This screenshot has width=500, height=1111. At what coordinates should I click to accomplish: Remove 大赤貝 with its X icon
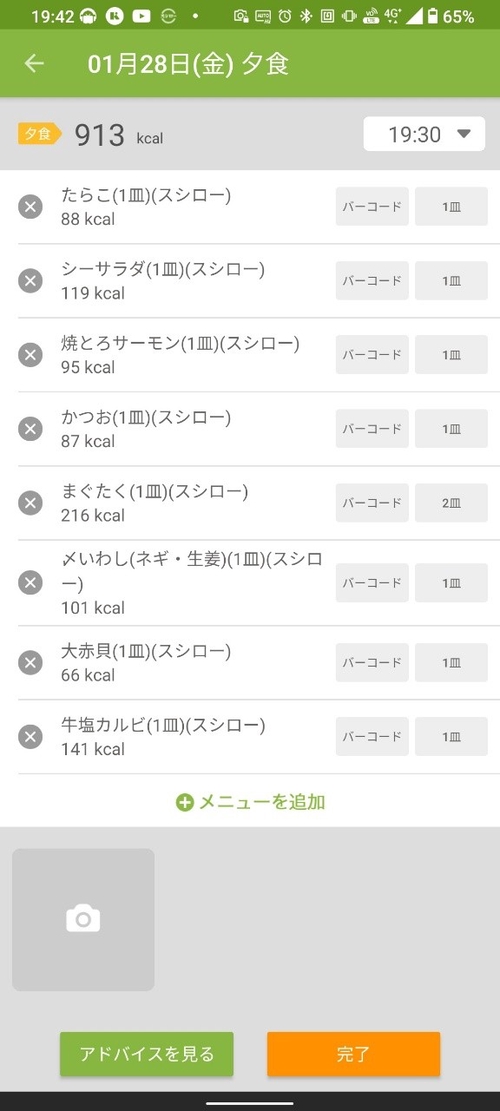pyautogui.click(x=30, y=662)
